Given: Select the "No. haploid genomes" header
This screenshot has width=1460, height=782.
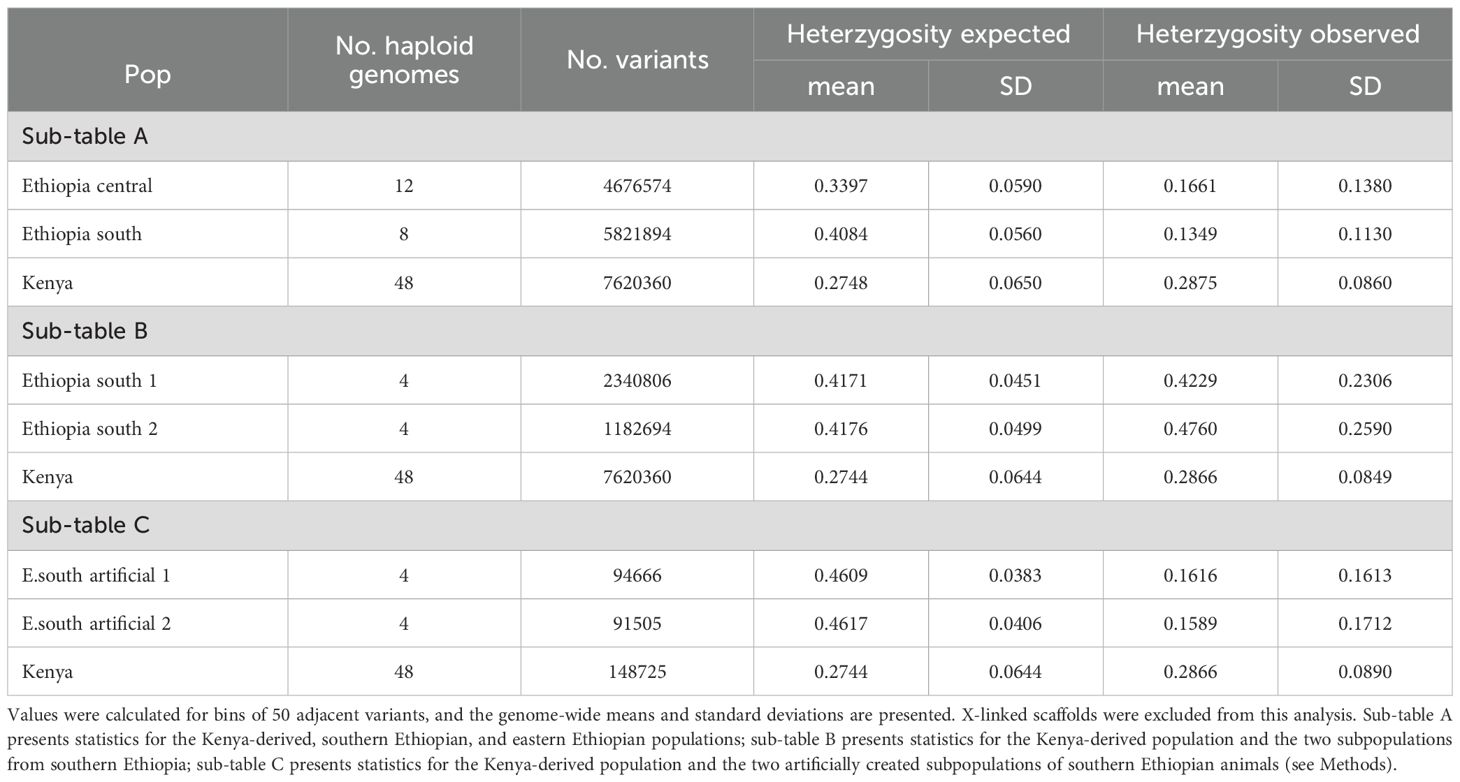Looking at the screenshot, I should tap(404, 60).
